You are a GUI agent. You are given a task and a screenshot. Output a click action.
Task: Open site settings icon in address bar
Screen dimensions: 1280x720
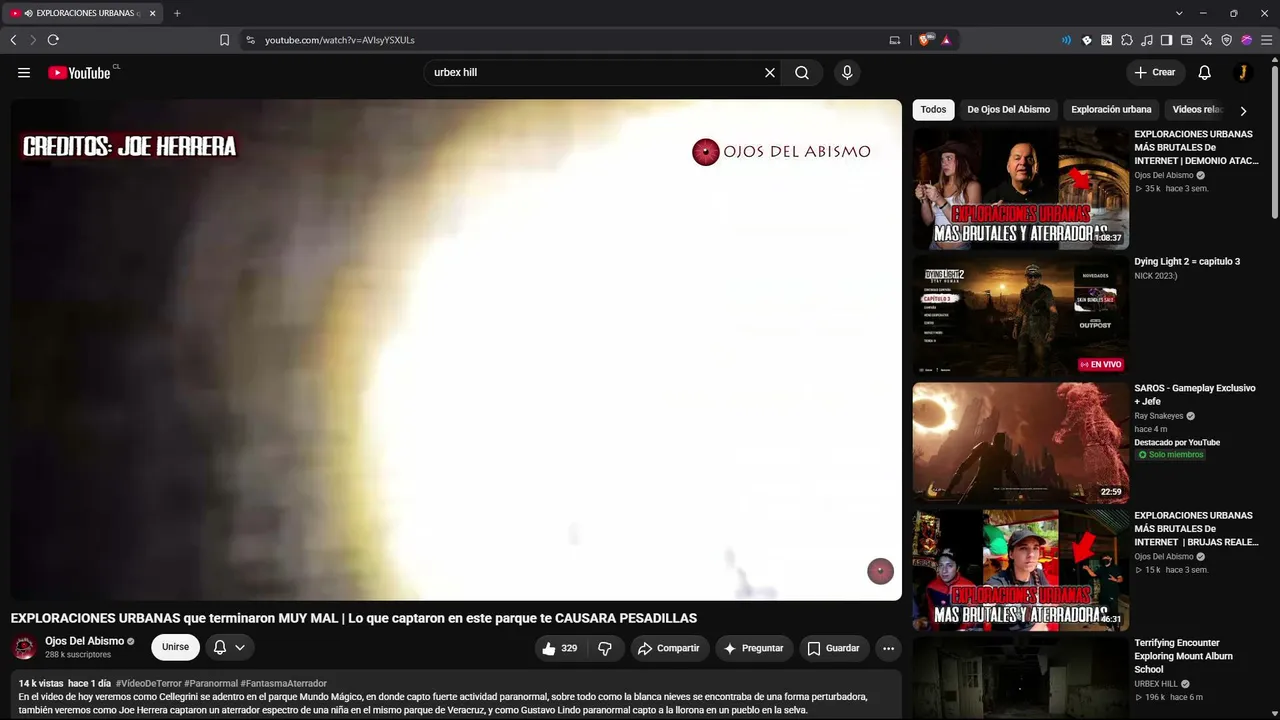click(x=251, y=40)
